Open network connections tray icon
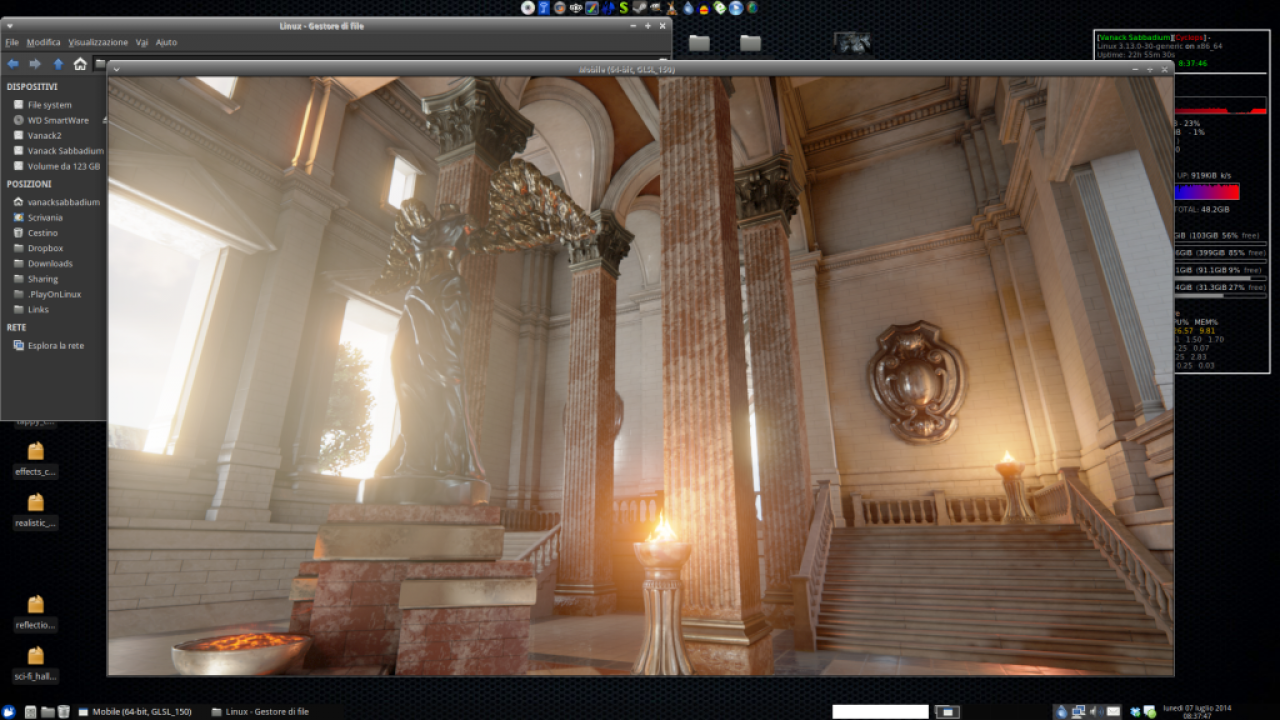Image resolution: width=1280 pixels, height=720 pixels. point(1078,712)
